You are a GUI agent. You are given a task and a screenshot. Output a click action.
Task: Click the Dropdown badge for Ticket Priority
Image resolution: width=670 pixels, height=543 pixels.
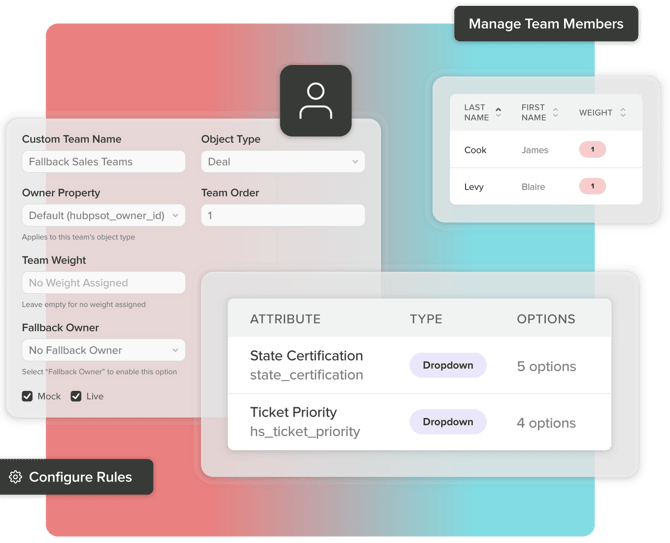pyautogui.click(x=448, y=422)
